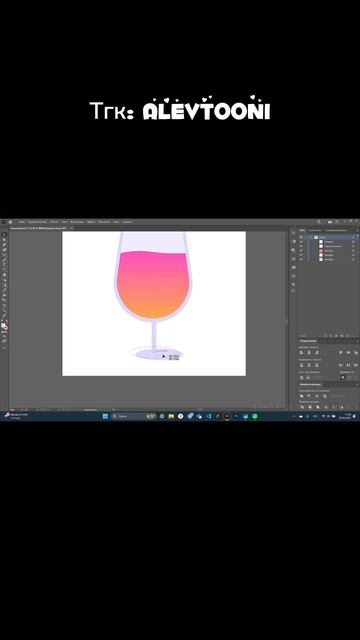The image size is (360, 640).
Task: Apply Unite shape mode in Pathfinder
Action: tap(302, 396)
